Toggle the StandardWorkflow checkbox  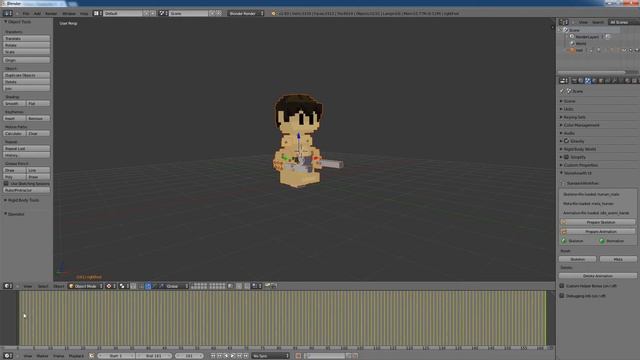click(563, 184)
